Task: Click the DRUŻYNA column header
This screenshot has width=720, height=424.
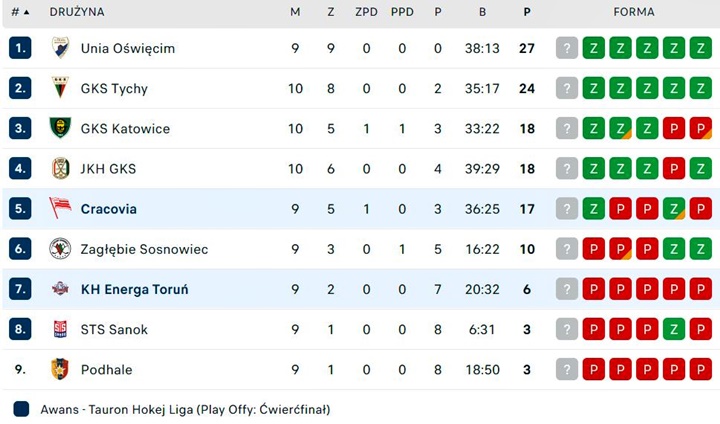Action: click(x=77, y=12)
